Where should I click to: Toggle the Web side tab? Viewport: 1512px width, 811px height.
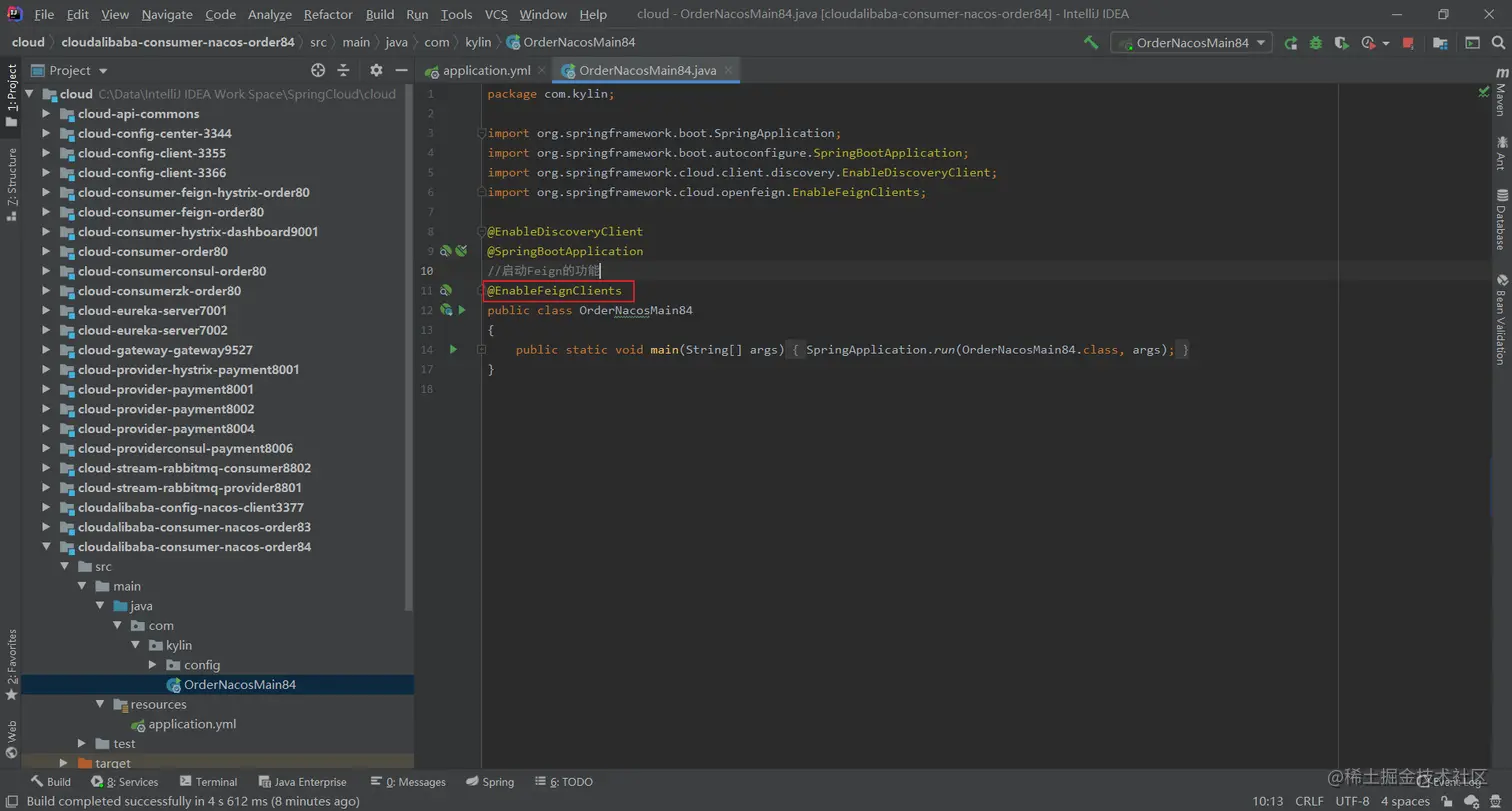tap(11, 739)
